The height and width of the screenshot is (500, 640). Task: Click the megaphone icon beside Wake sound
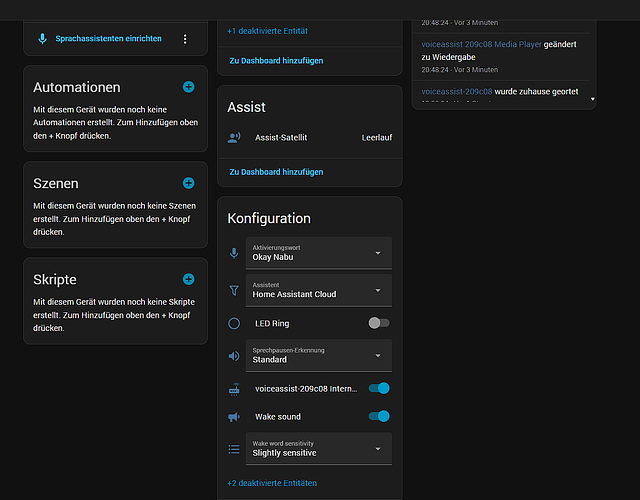click(234, 417)
